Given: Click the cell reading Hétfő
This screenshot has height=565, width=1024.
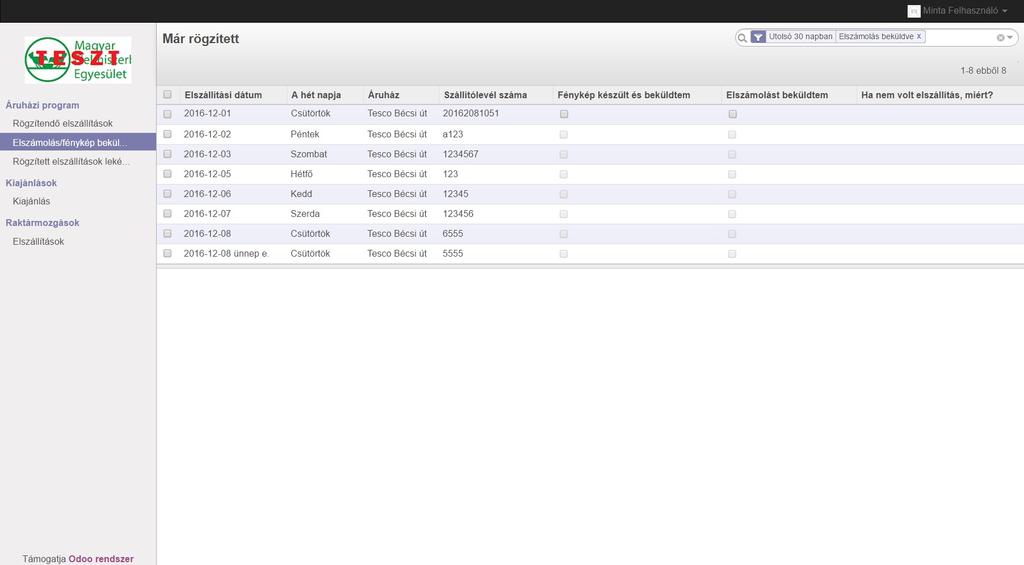Looking at the screenshot, I should pyautogui.click(x=302, y=174).
